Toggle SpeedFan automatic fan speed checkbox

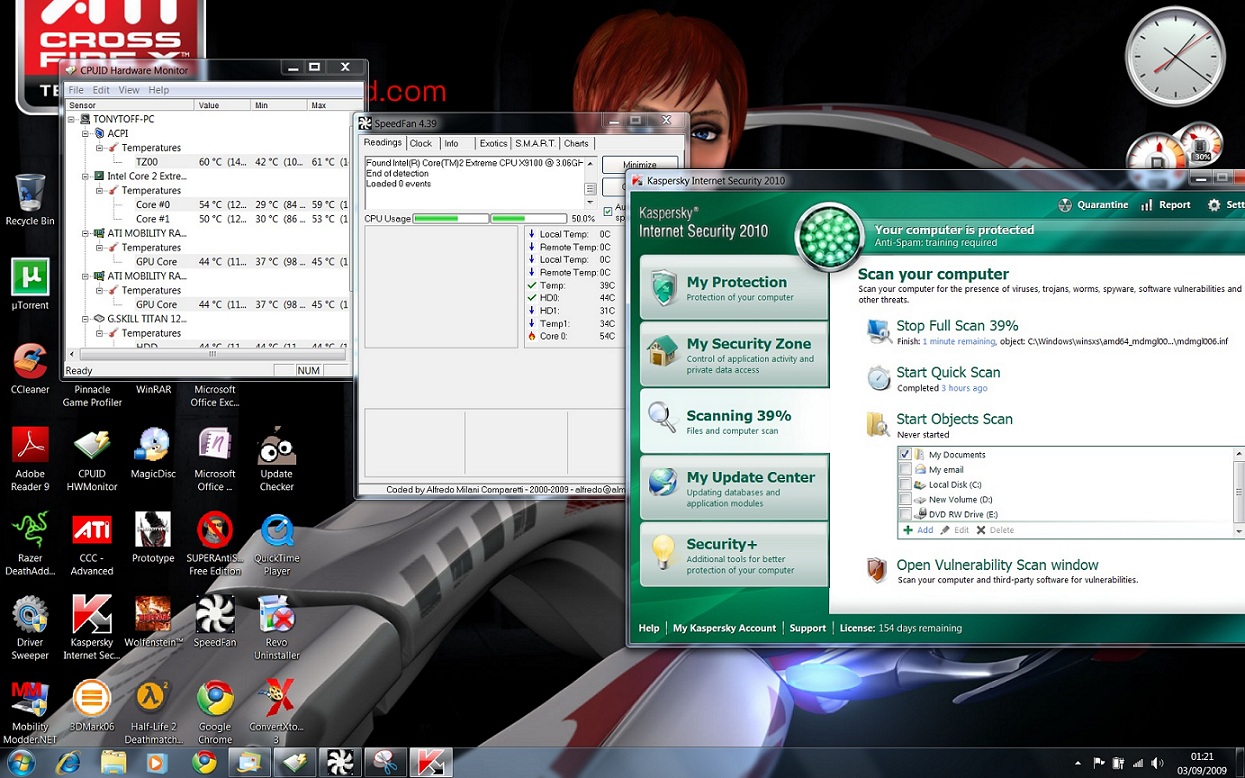click(608, 211)
